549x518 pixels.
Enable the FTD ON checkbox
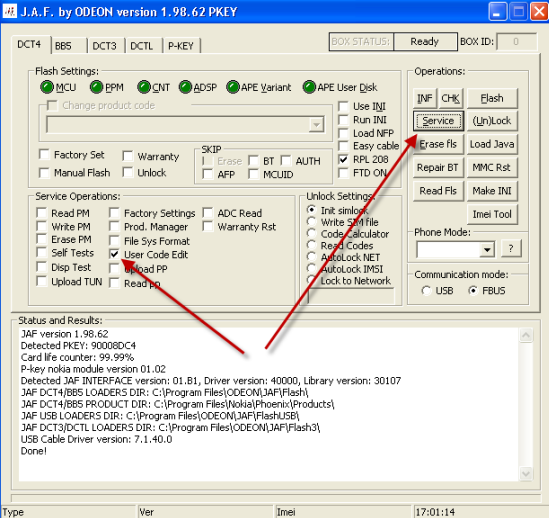point(343,173)
